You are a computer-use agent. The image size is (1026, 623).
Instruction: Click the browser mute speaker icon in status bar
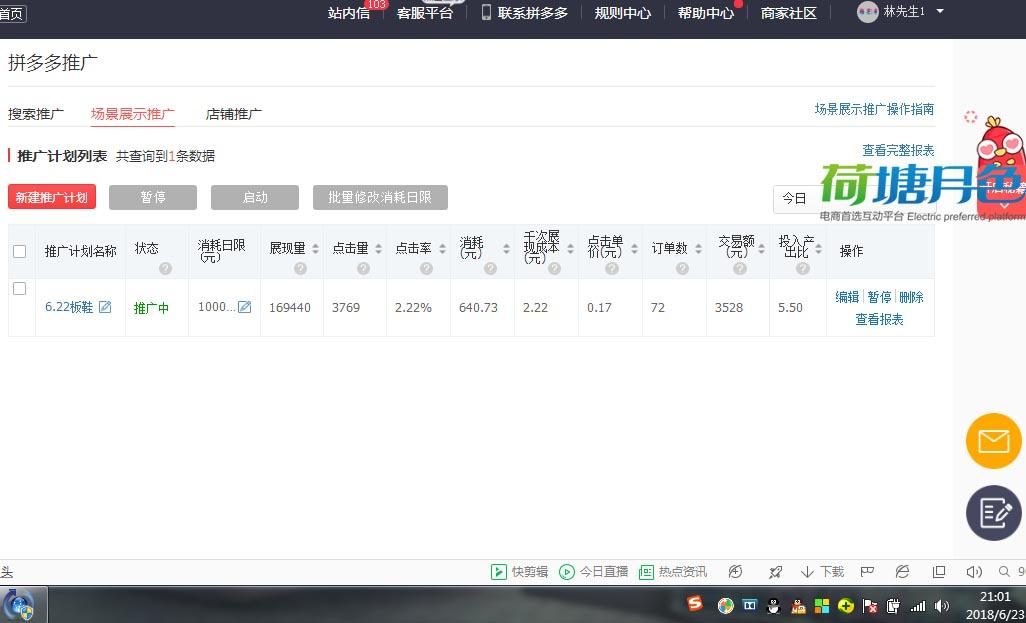tap(974, 572)
